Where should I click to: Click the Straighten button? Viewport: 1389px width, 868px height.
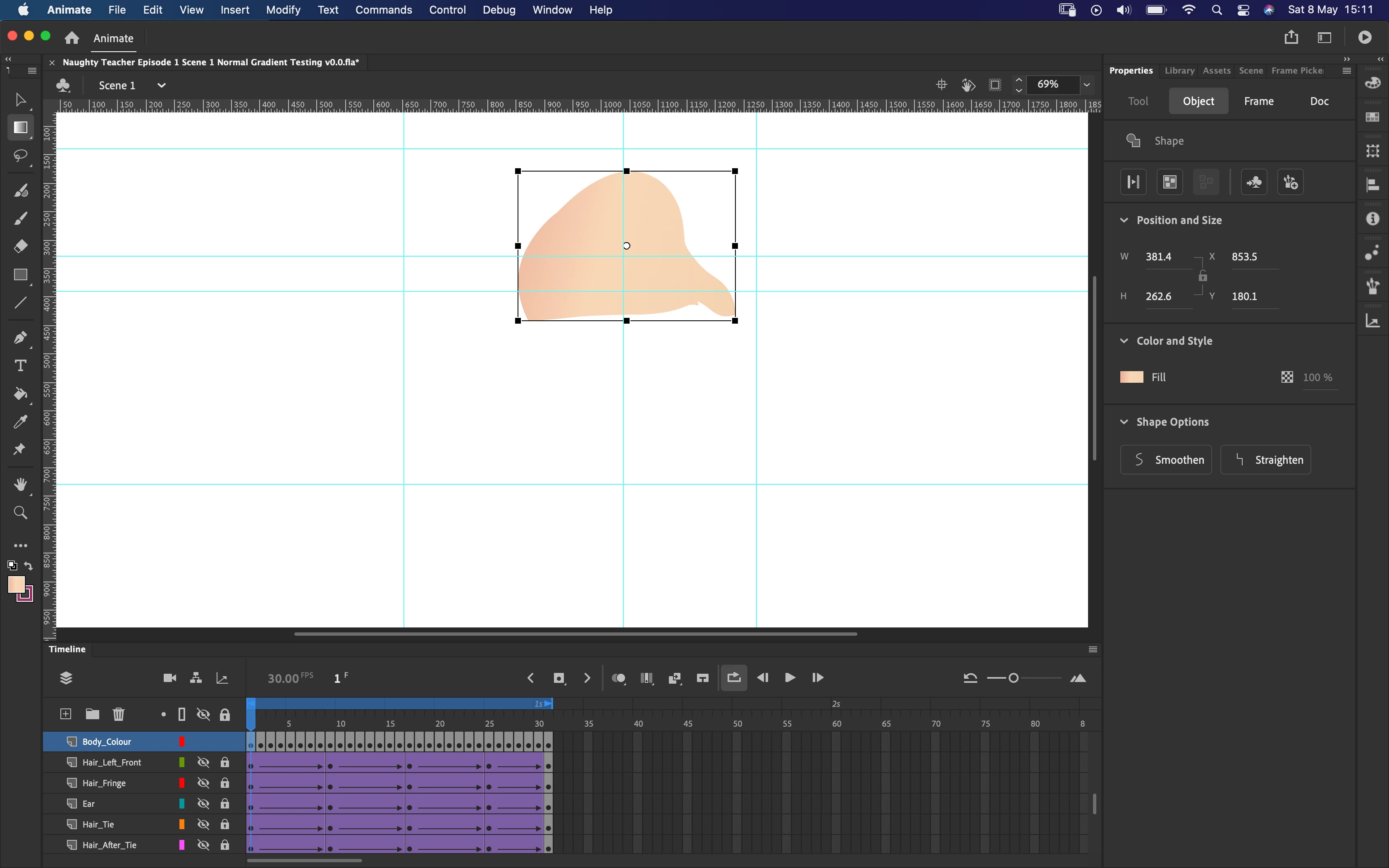[1265, 460]
